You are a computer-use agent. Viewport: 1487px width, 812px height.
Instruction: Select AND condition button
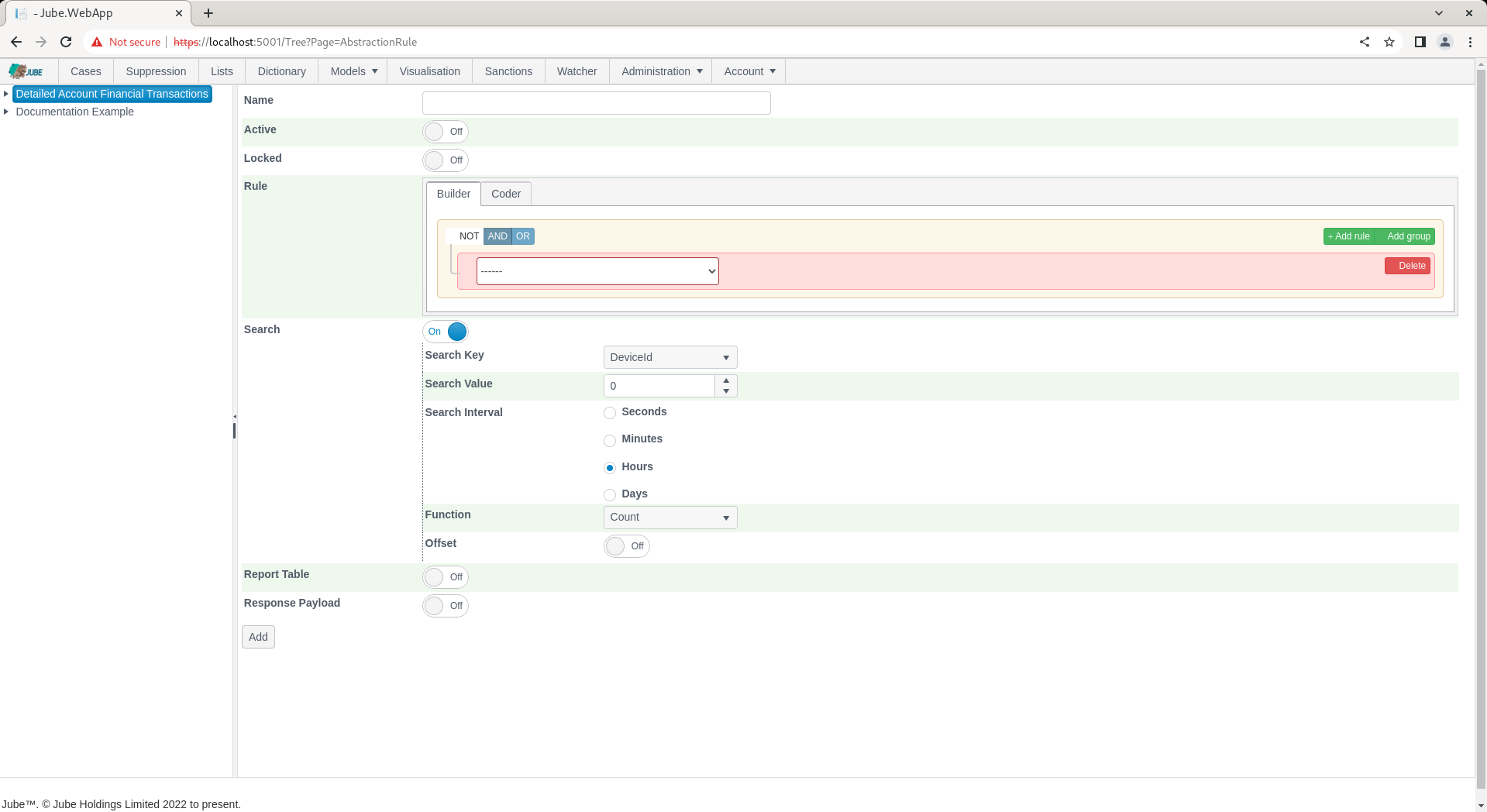coord(497,236)
